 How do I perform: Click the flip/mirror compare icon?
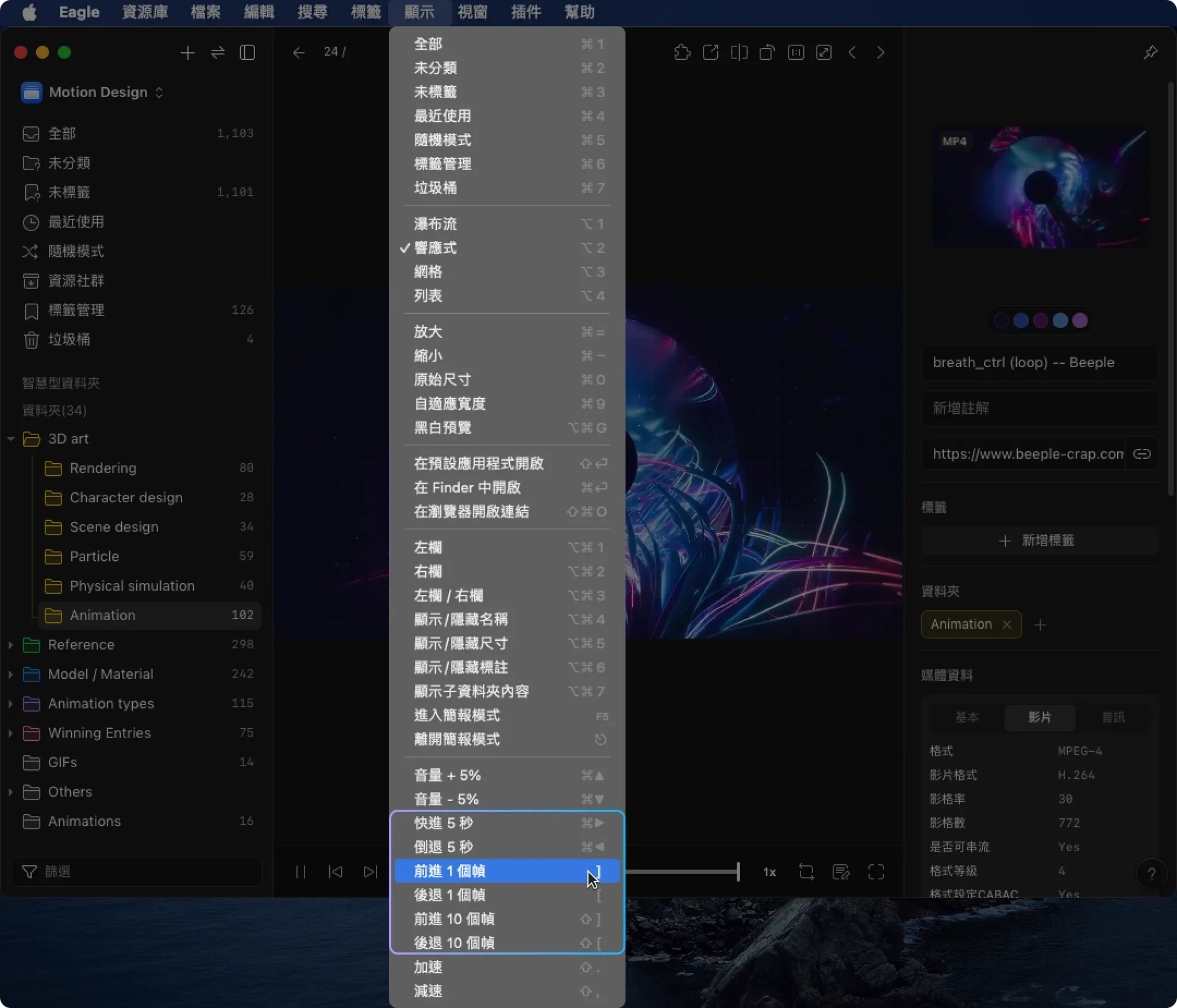[739, 53]
